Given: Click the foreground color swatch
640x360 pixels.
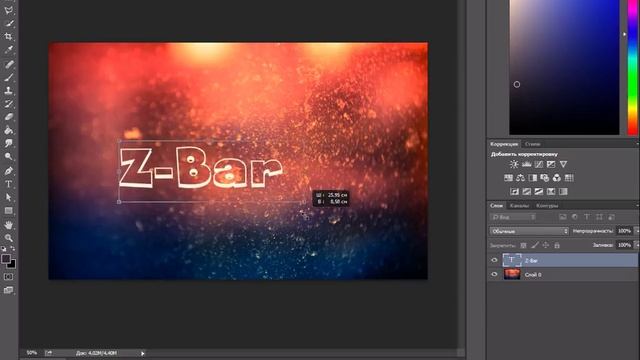Looking at the screenshot, I should pos(6,259).
